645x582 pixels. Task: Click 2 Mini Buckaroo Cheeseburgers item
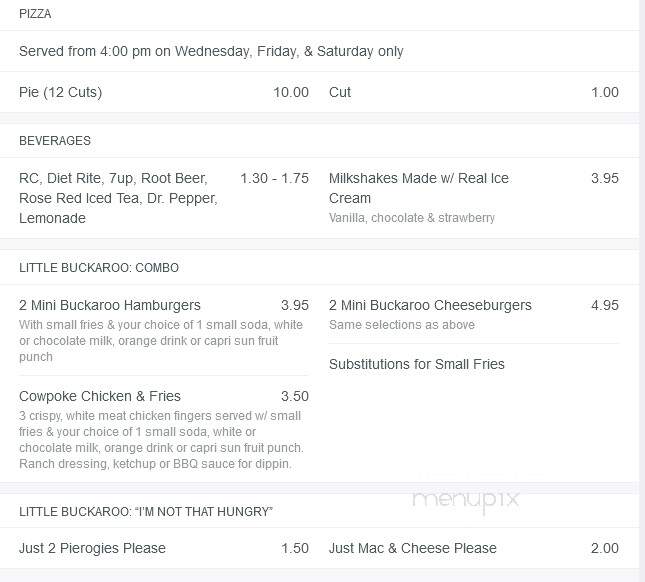(x=430, y=305)
